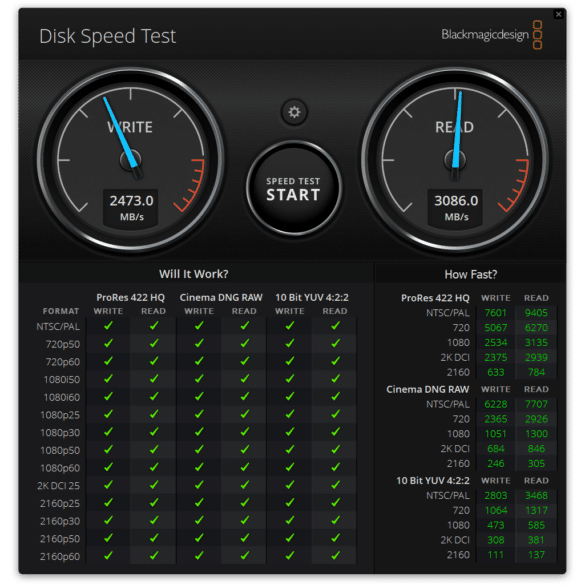This screenshot has width=585, height=585.
Task: Click 2K DCI 25 Cinema DNG RAW read checkmark
Action: pyautogui.click(x=245, y=485)
